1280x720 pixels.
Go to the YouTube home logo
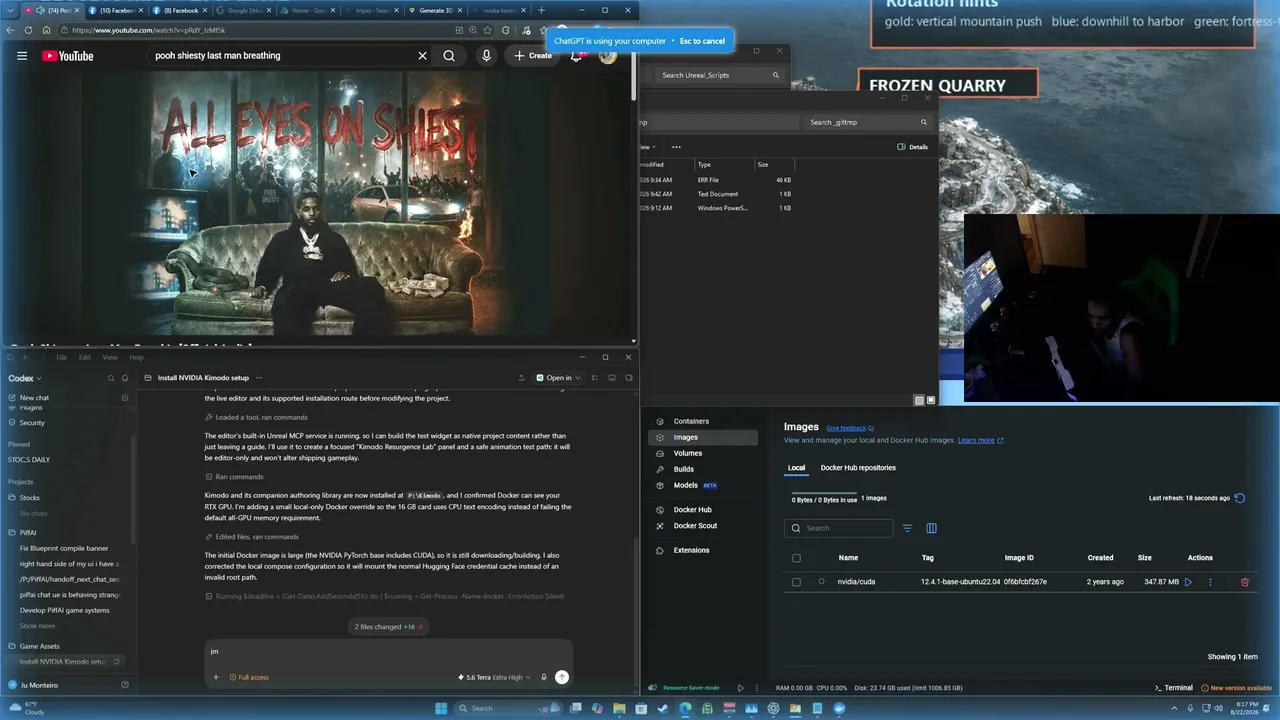[x=68, y=56]
